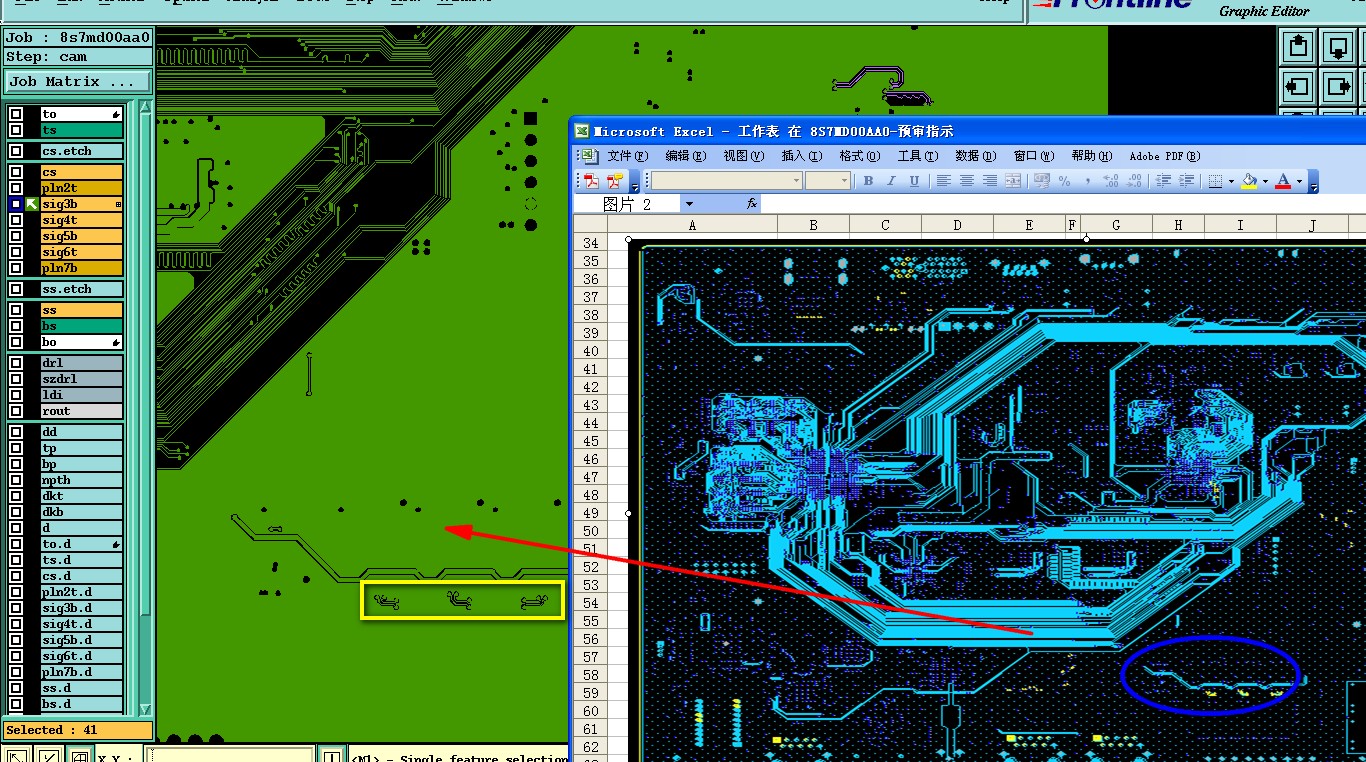The height and width of the screenshot is (762, 1366).
Task: Toggle visibility checkbox of layer sig5b
Action: pyautogui.click(x=15, y=236)
